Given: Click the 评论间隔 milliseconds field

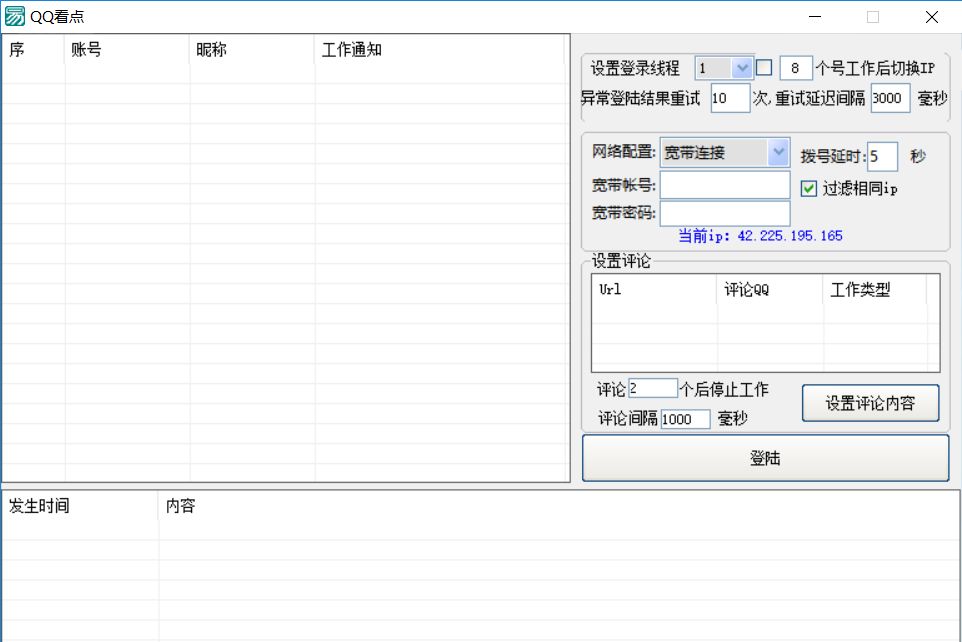Looking at the screenshot, I should [685, 419].
